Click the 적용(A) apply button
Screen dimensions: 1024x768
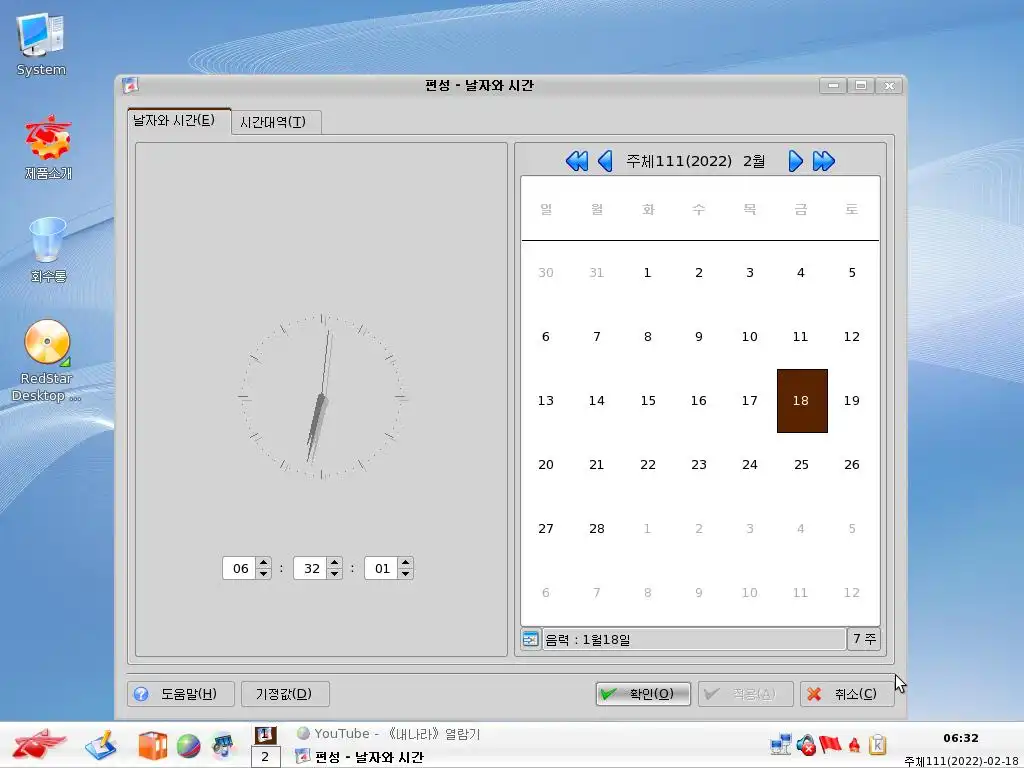pyautogui.click(x=746, y=694)
